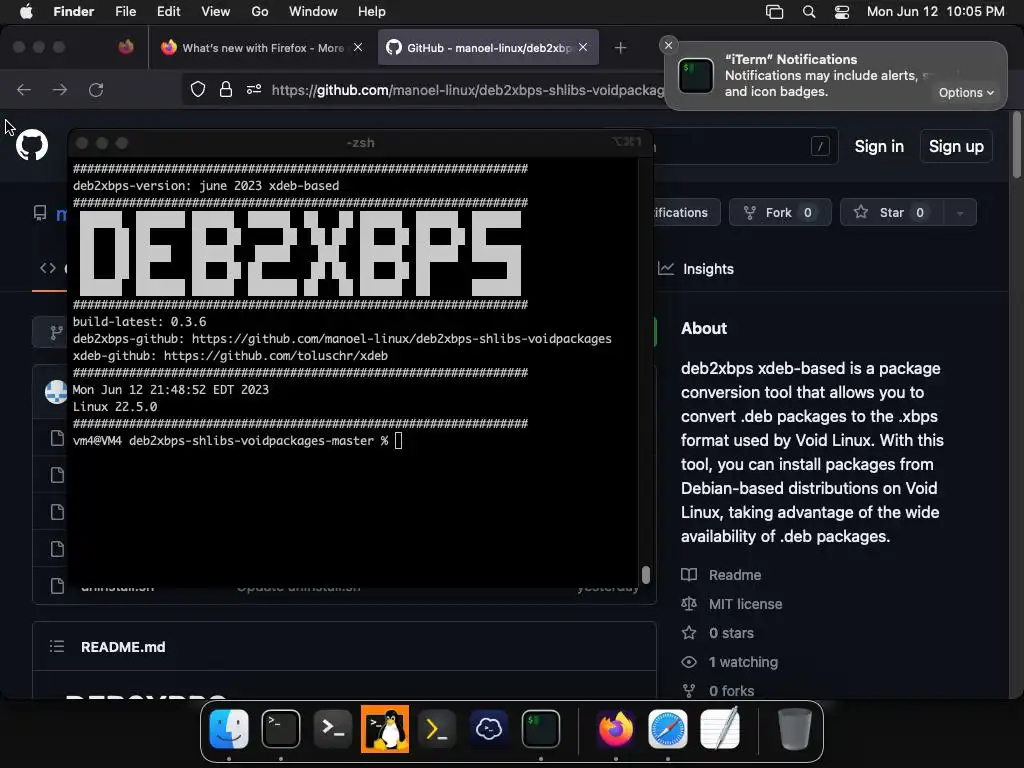Dismiss the iTerm notification
Screen dimensions: 1024x768
668,45
